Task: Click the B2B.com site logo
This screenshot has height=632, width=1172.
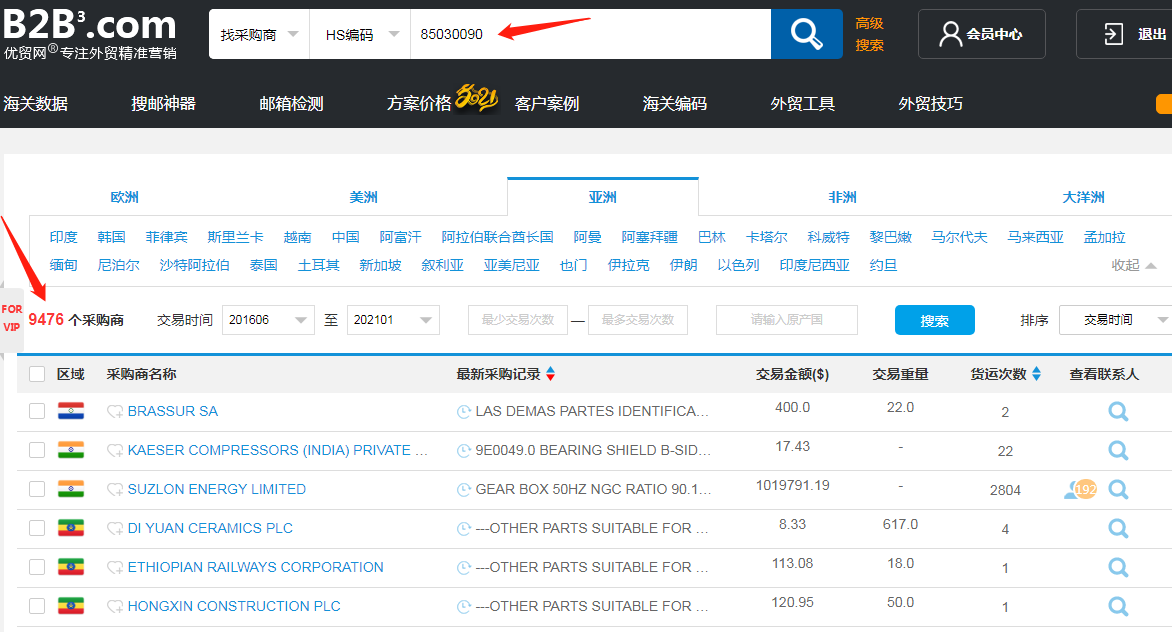Action: [x=90, y=34]
